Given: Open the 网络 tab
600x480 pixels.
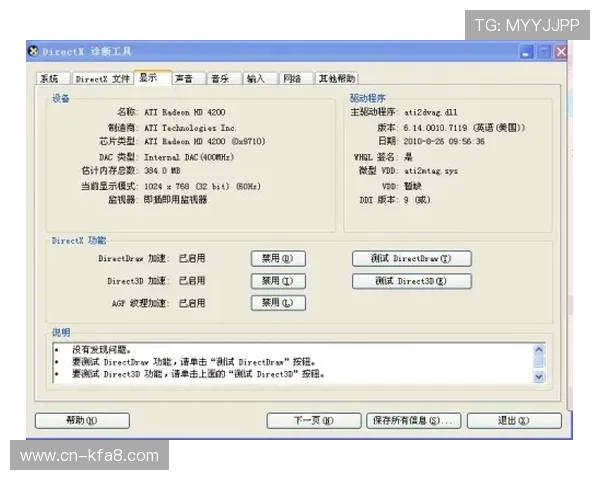Looking at the screenshot, I should click(x=291, y=78).
